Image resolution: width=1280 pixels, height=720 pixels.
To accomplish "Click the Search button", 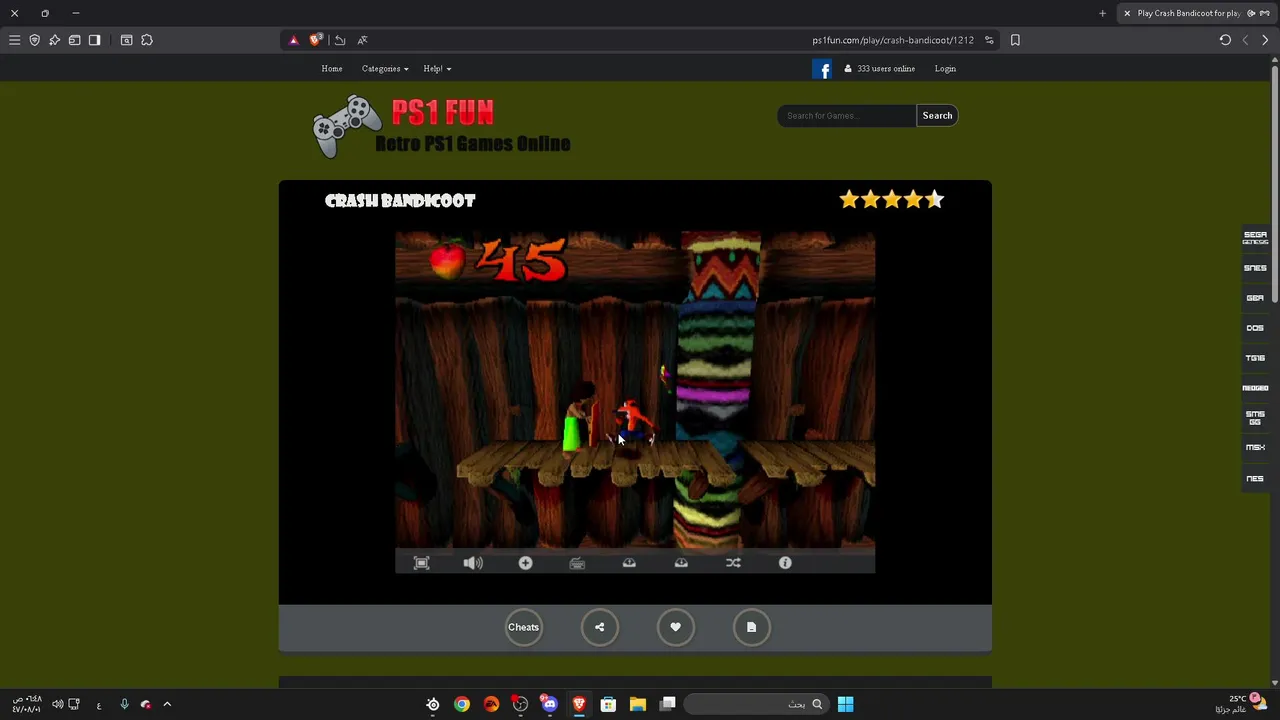I will [937, 116].
